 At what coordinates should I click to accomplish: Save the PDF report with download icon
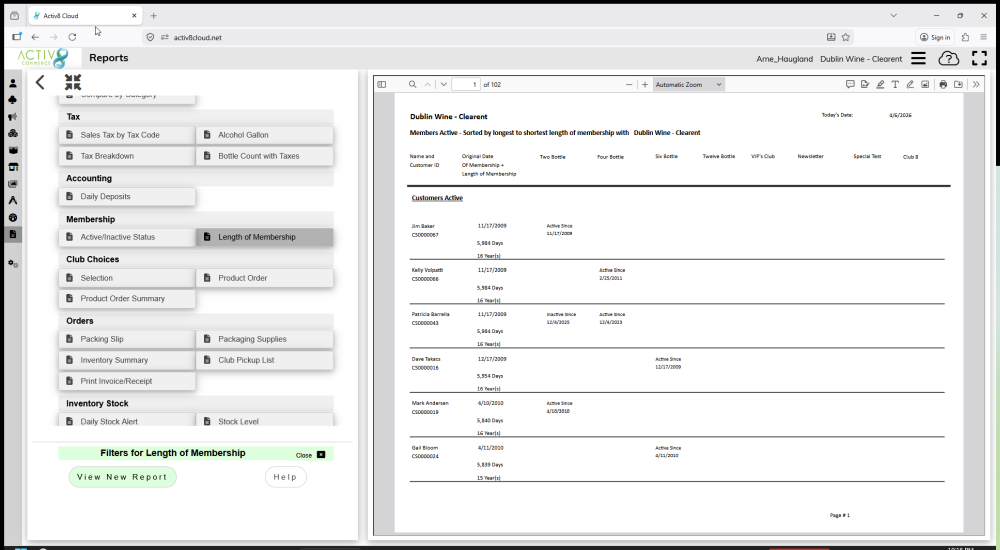pyautogui.click(x=958, y=84)
